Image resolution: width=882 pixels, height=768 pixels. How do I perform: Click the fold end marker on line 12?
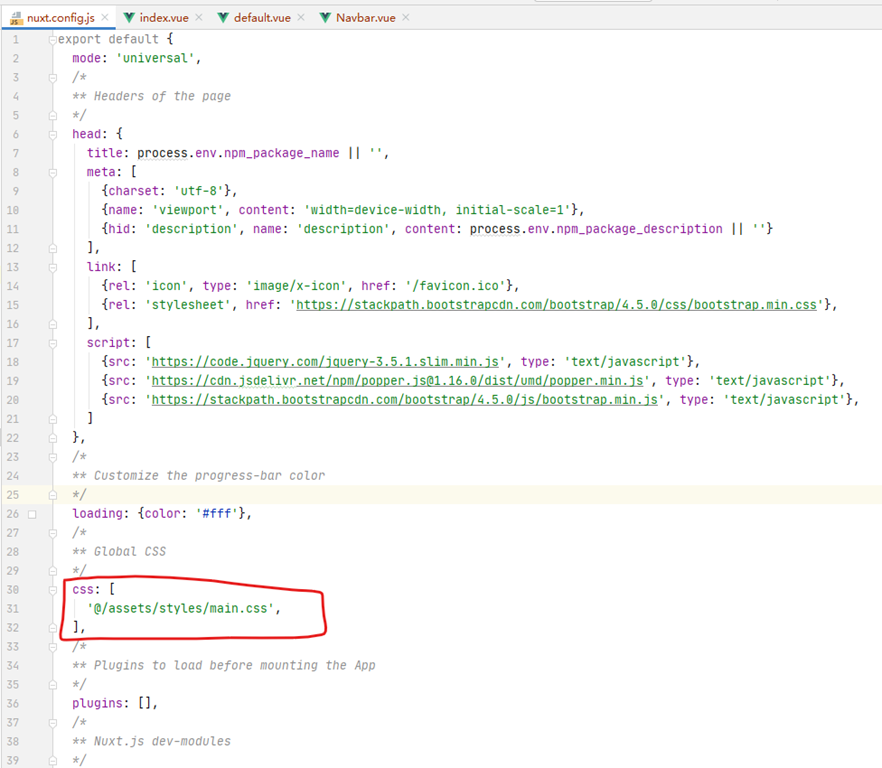(53, 248)
